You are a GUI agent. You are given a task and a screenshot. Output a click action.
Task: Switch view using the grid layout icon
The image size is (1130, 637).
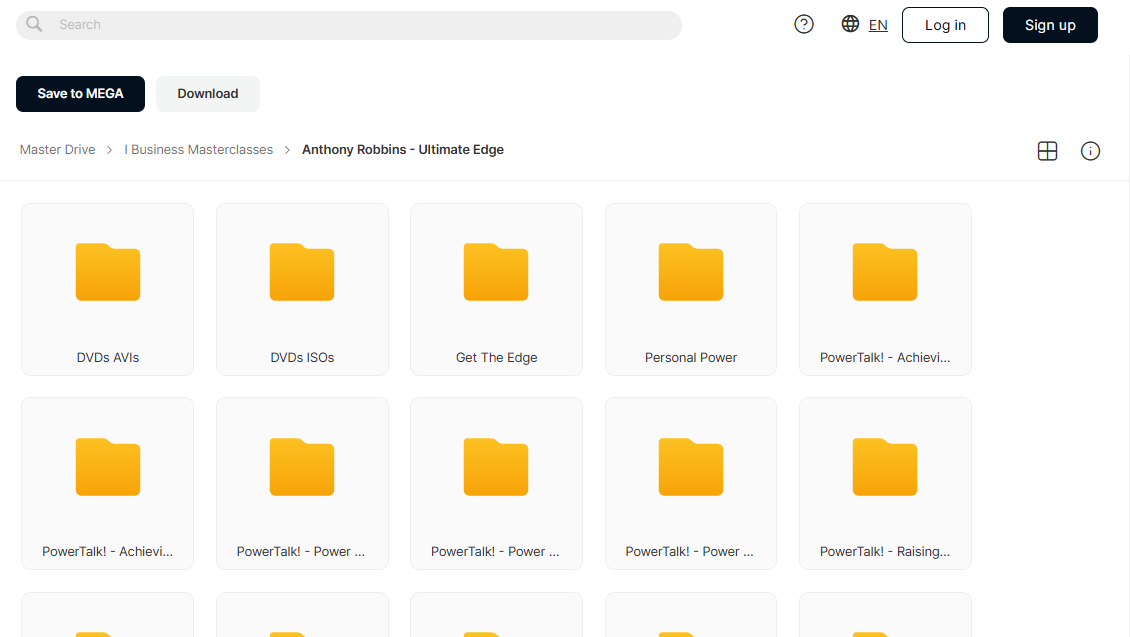click(x=1047, y=151)
